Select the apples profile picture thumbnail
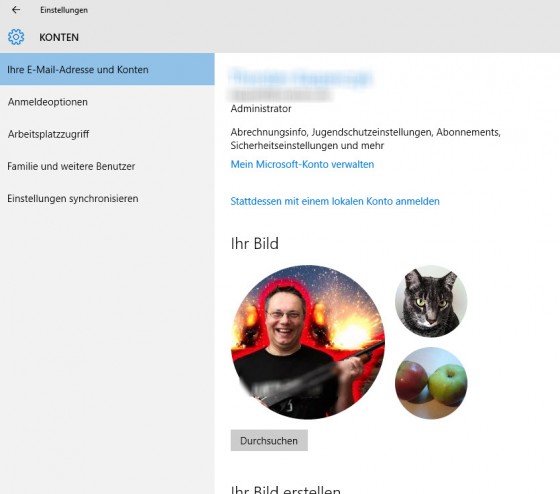560x494 pixels. 431,383
